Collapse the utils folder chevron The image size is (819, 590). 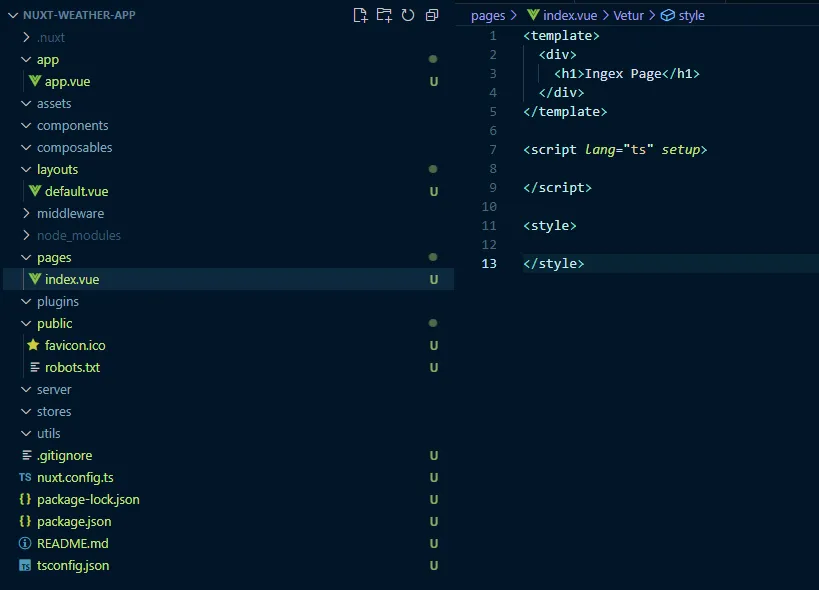coord(26,433)
